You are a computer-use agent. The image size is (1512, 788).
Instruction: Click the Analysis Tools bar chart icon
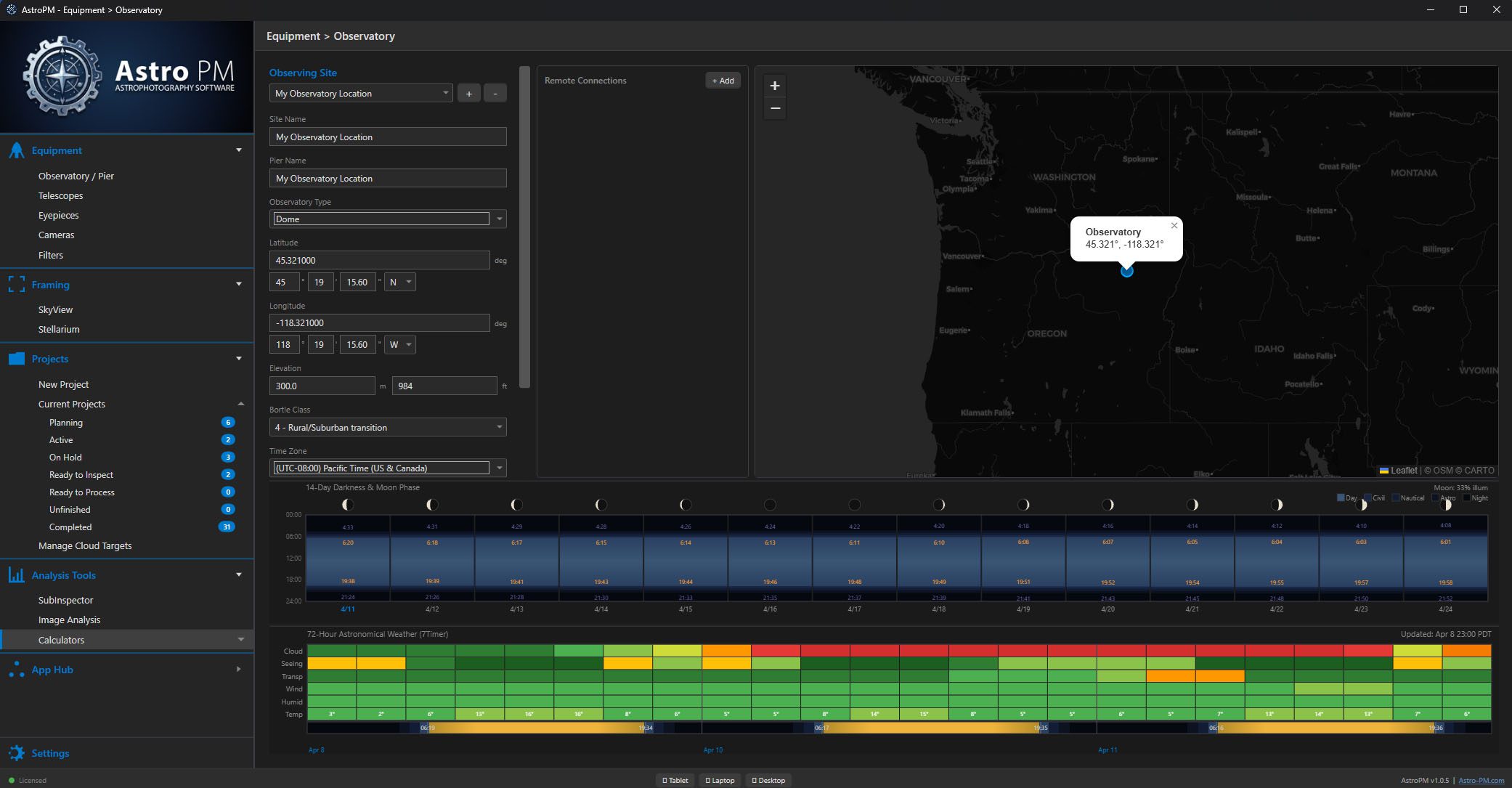coord(16,575)
